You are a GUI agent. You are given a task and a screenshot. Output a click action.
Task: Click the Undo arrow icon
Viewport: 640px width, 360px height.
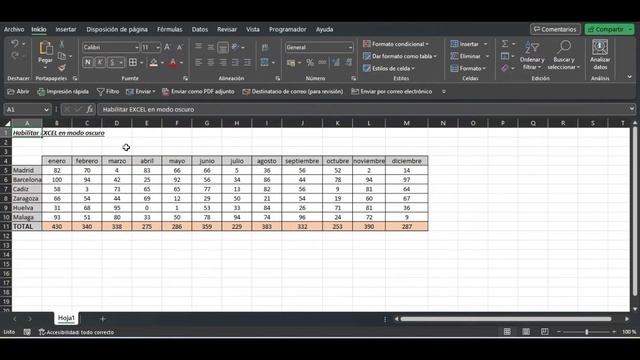pos(15,44)
